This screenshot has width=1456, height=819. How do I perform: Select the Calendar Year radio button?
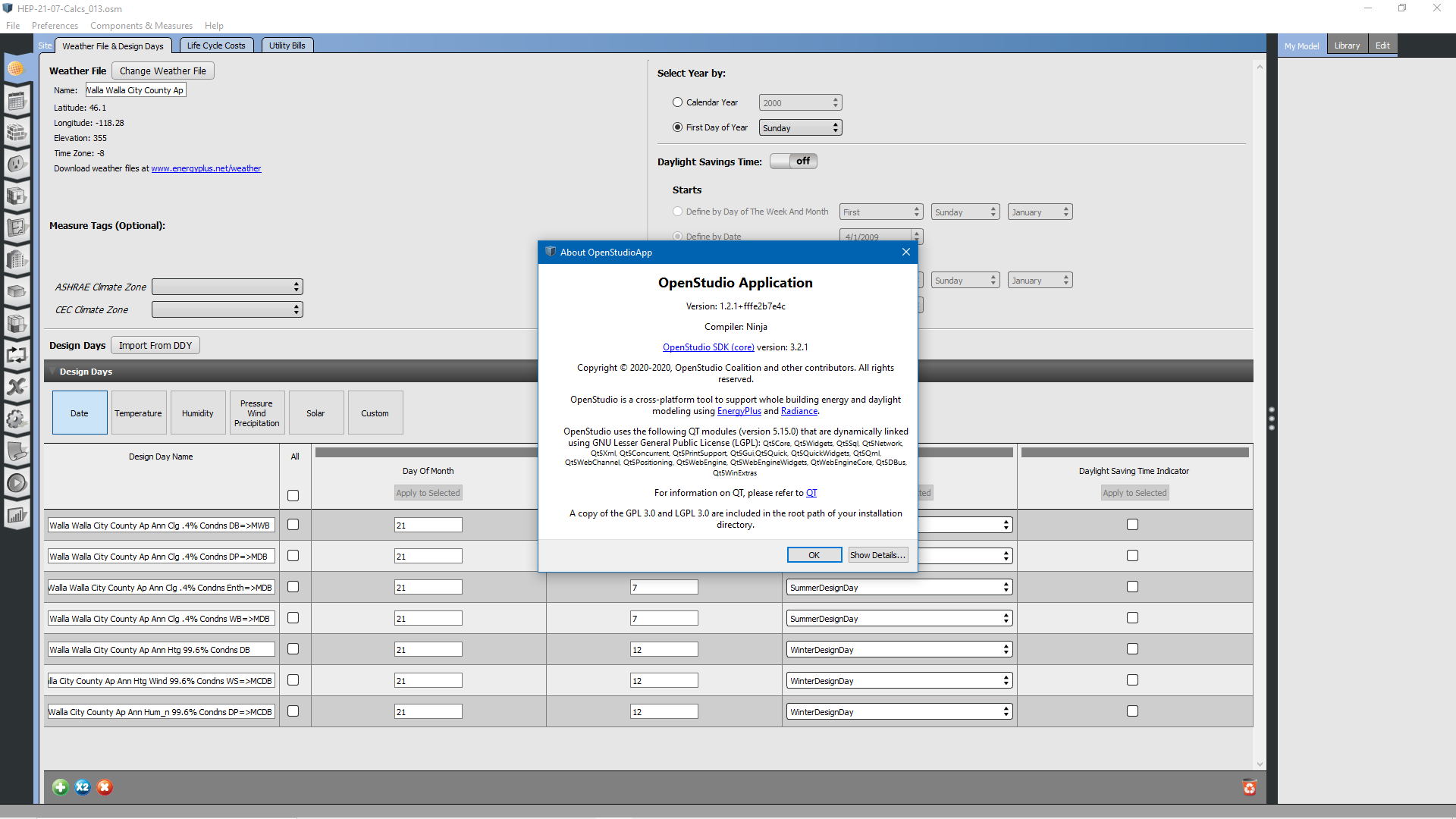tap(677, 102)
